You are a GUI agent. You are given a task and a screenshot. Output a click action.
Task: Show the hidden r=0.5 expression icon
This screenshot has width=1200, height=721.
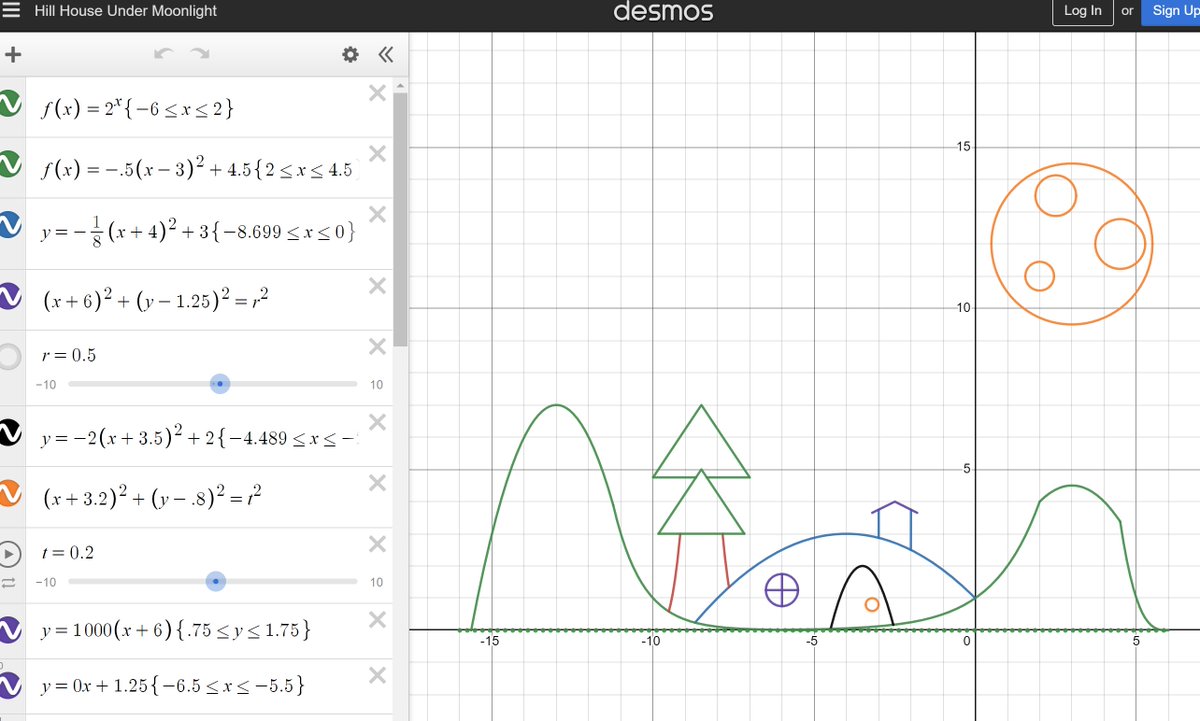pyautogui.click(x=9, y=356)
